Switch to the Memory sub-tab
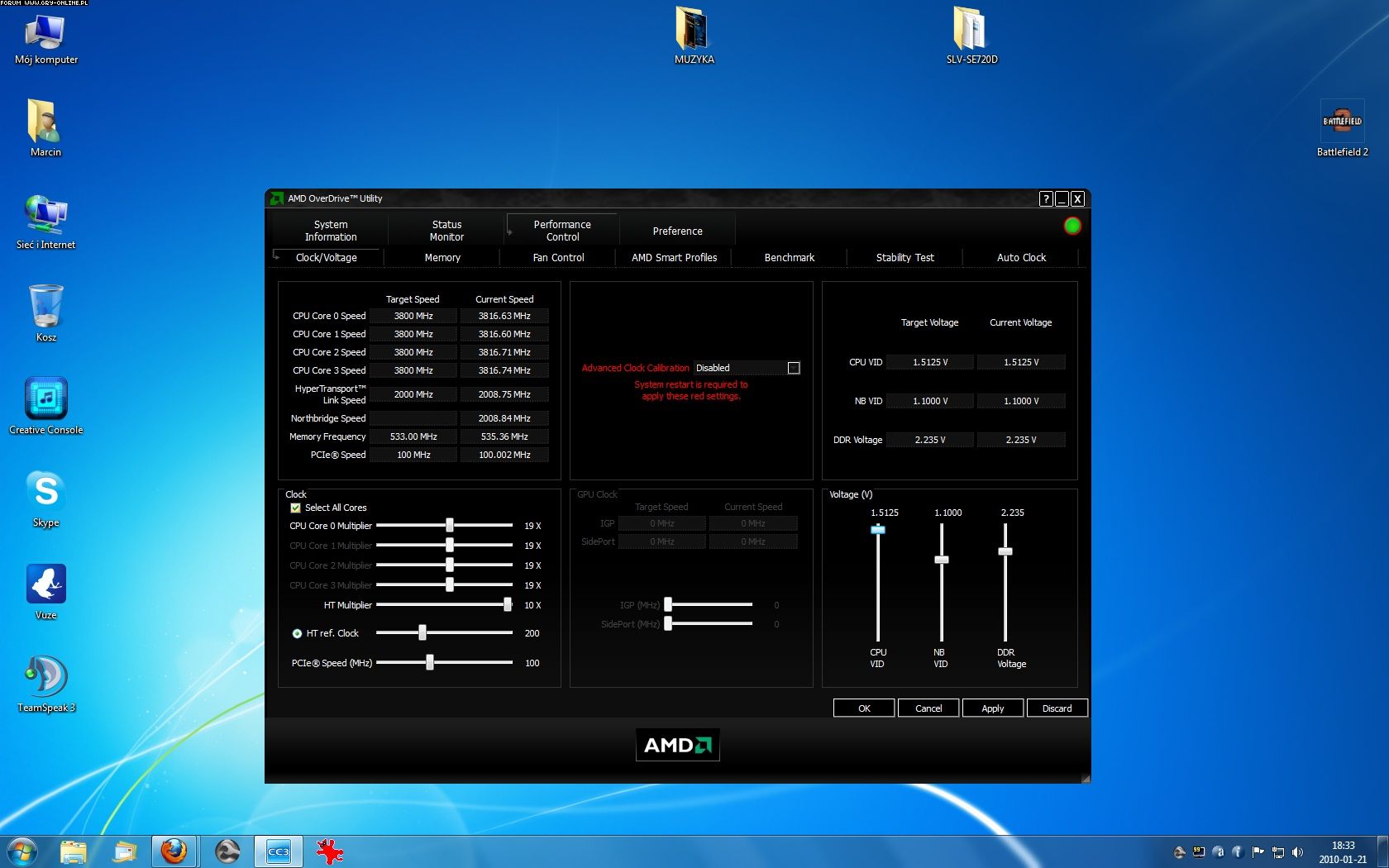The width and height of the screenshot is (1389, 868). point(442,258)
